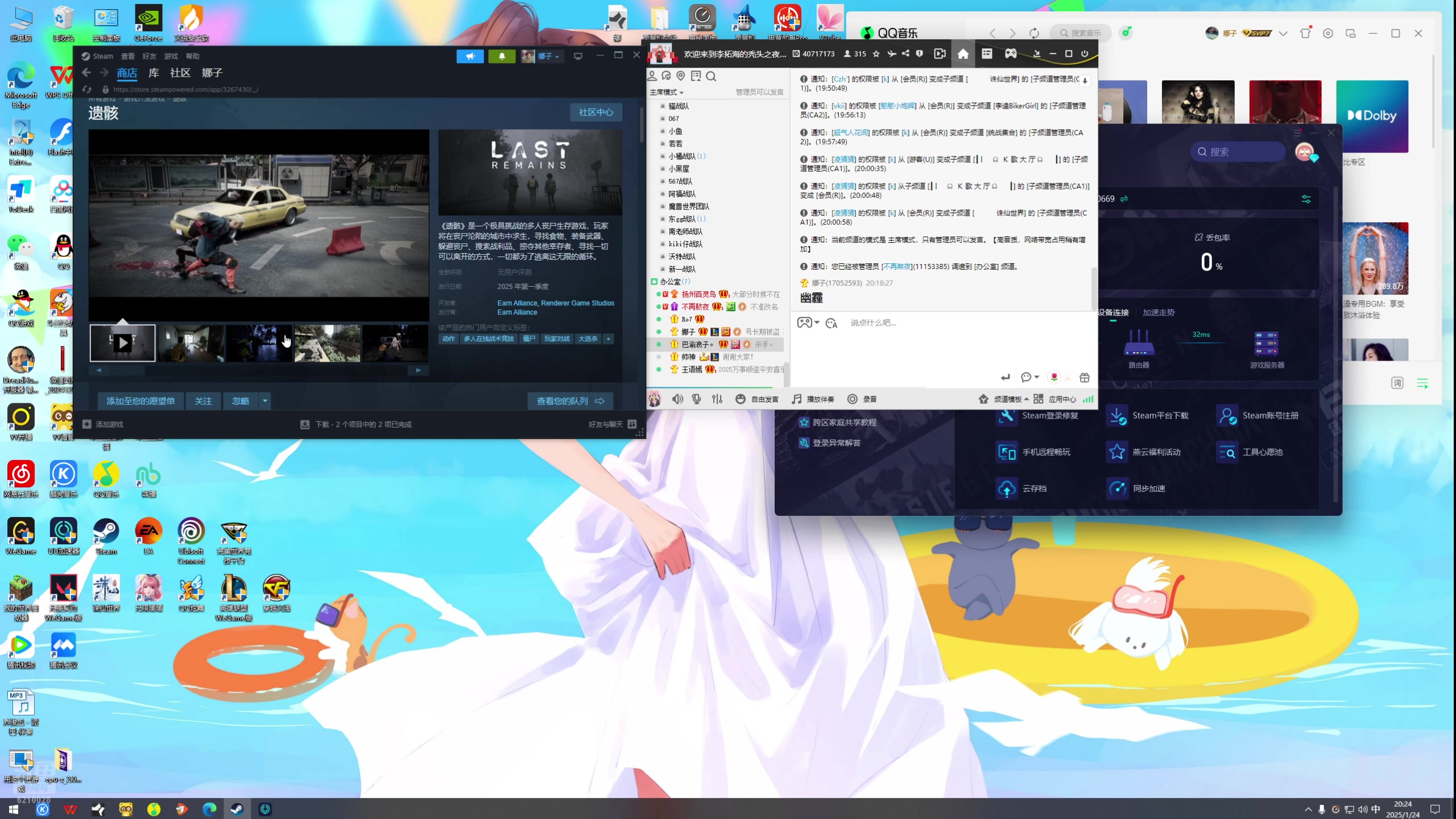Send a flower in YY chat

1054,377
